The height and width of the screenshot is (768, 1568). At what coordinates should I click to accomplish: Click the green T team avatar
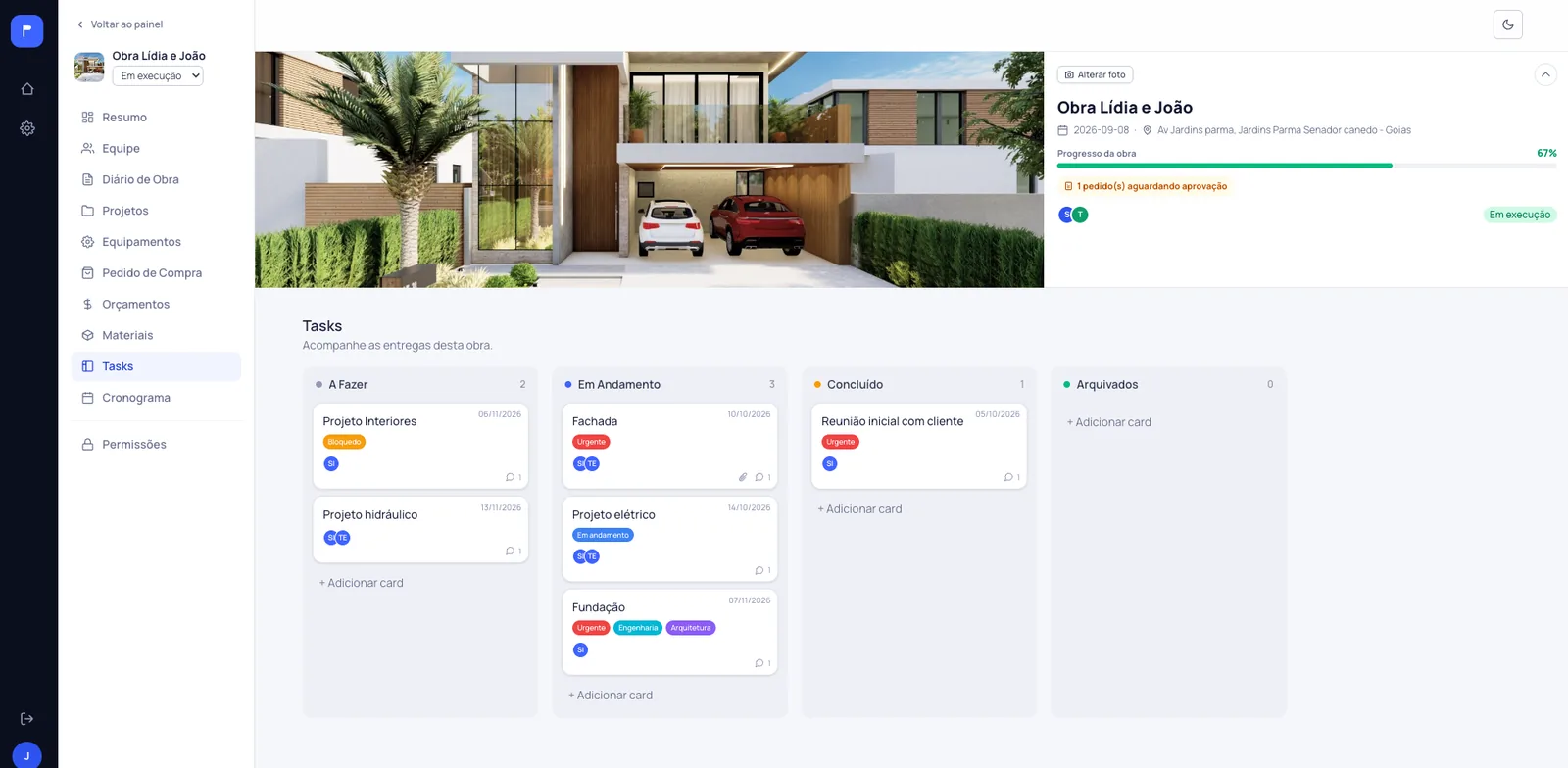(x=1080, y=215)
